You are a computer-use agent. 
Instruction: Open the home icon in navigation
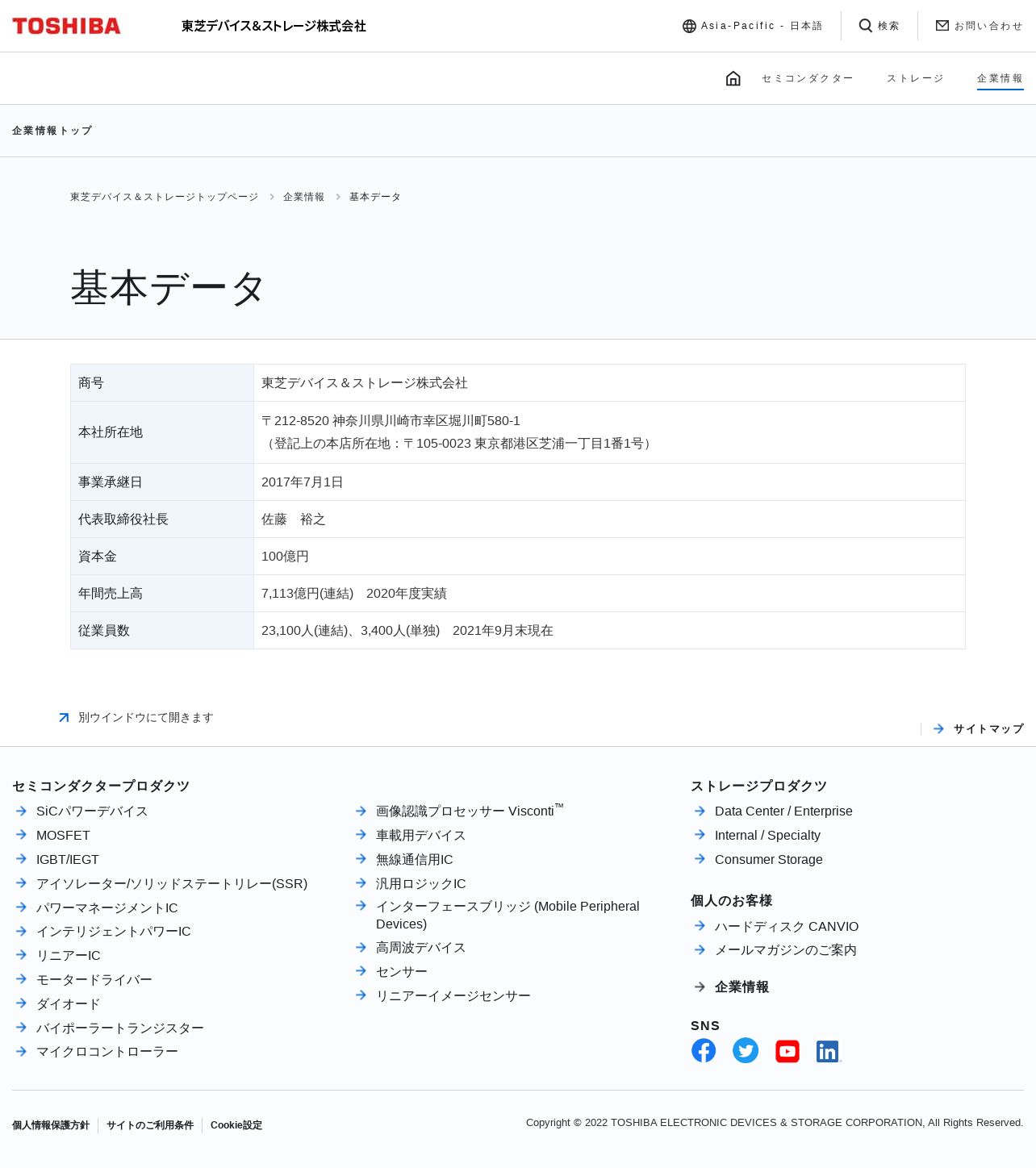click(x=733, y=78)
